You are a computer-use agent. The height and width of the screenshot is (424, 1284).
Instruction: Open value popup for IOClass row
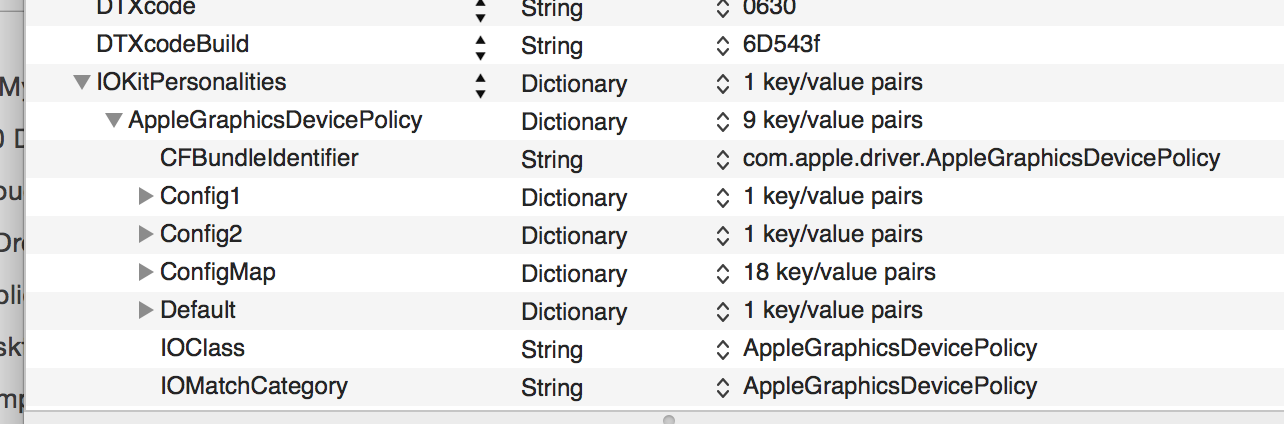point(724,350)
